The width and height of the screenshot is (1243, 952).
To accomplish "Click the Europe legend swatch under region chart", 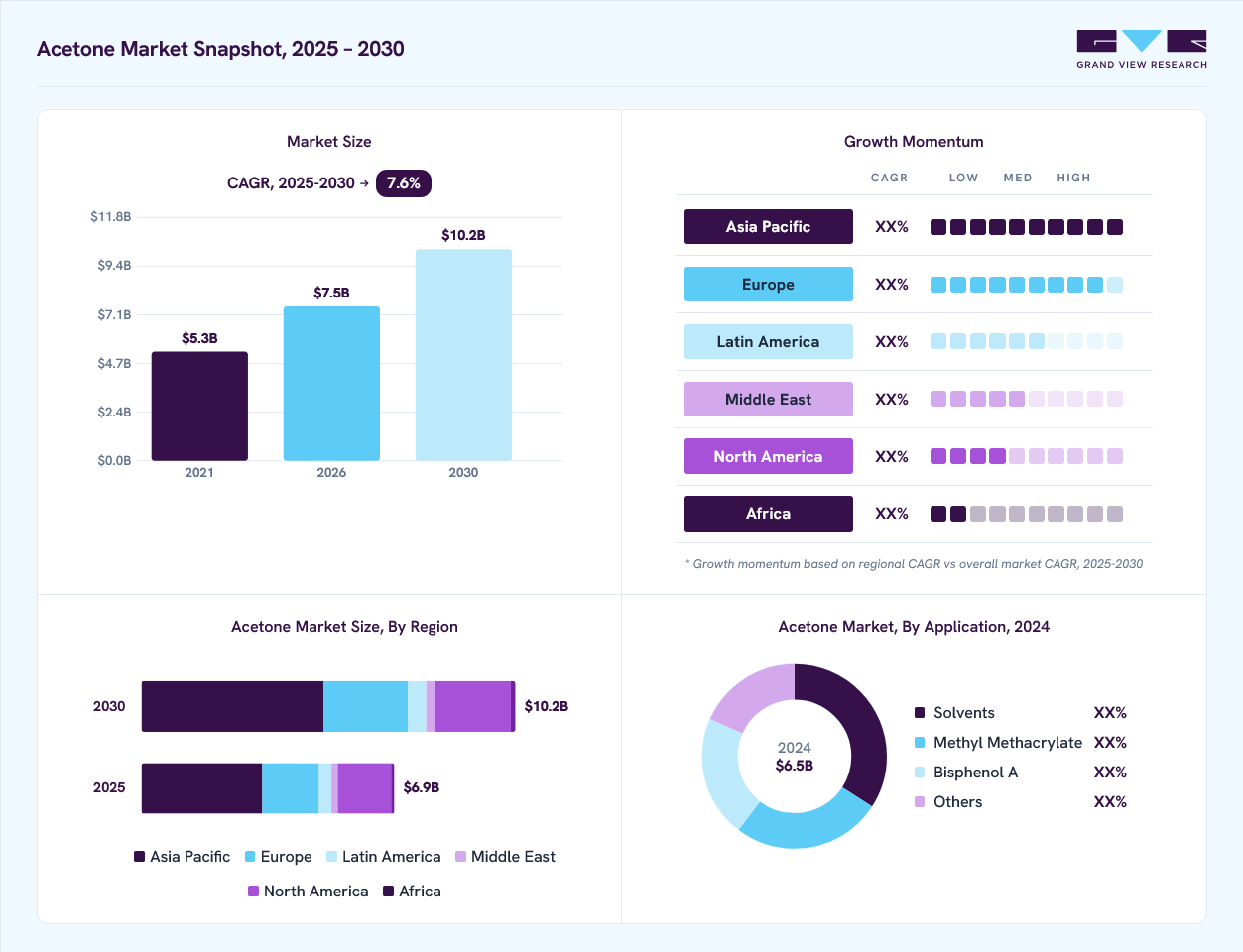I will 250,857.
